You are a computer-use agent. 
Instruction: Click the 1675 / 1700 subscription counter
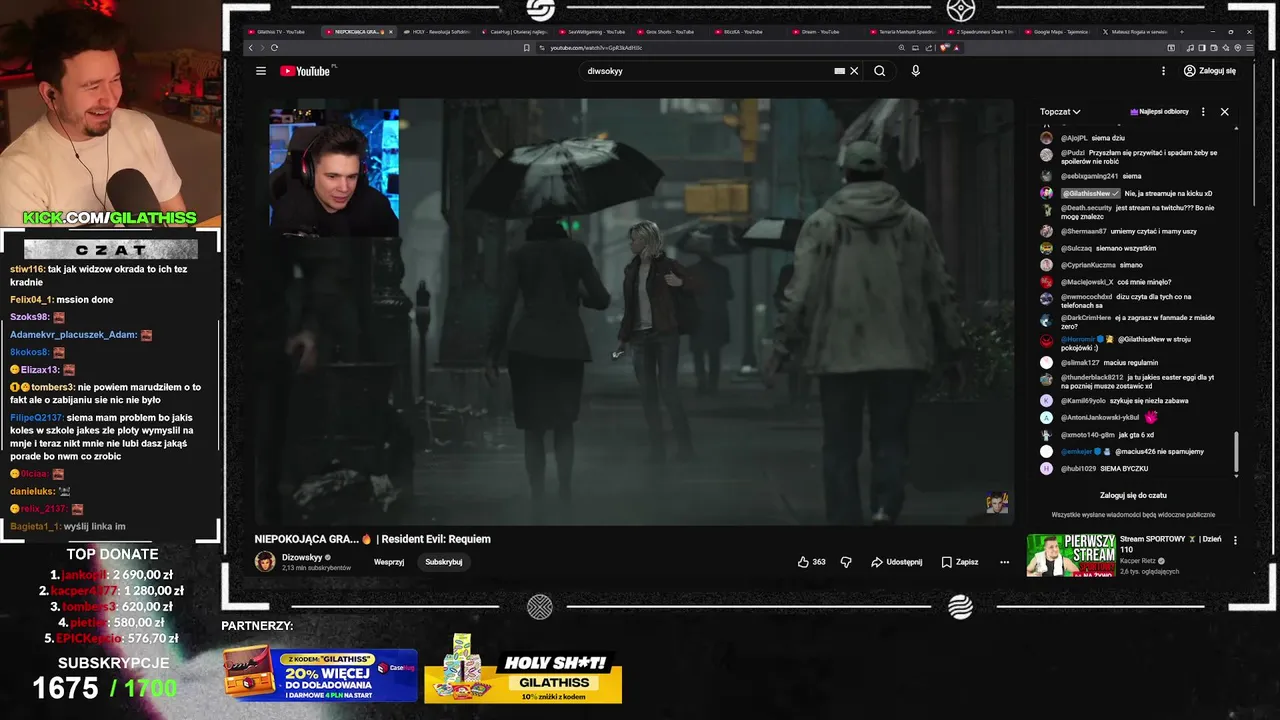[104, 688]
